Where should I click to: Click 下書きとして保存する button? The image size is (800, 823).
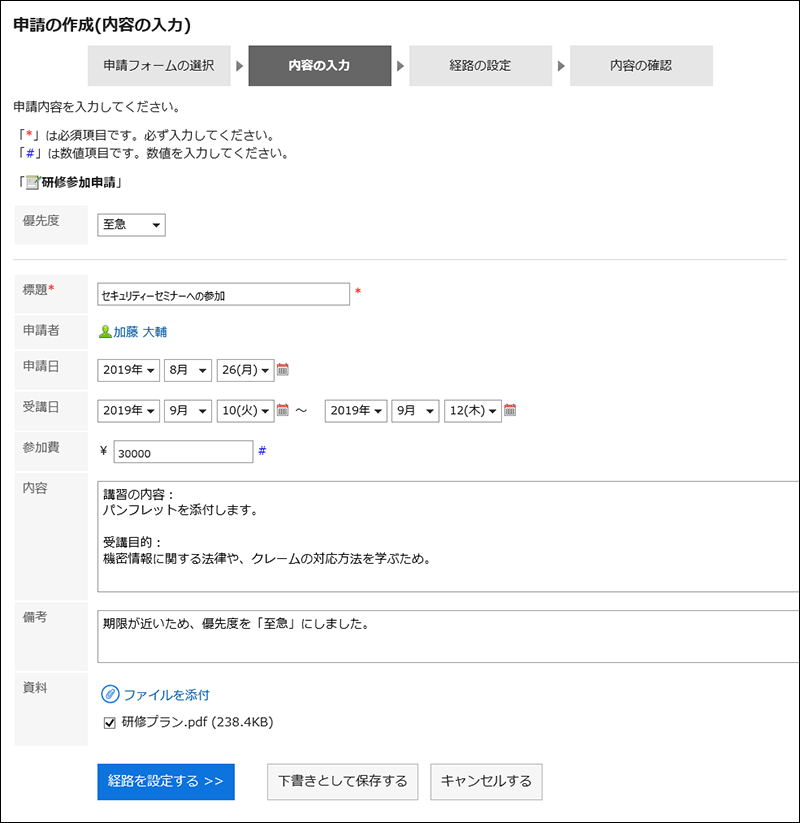click(342, 782)
